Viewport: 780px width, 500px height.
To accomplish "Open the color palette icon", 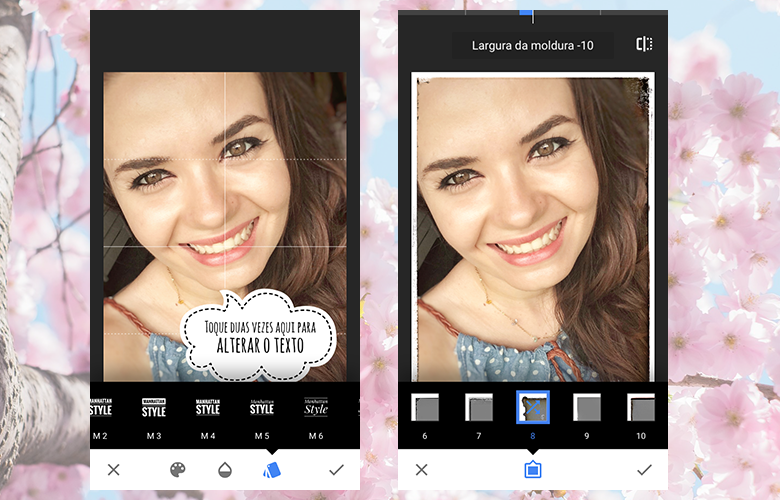I will pyautogui.click(x=178, y=470).
